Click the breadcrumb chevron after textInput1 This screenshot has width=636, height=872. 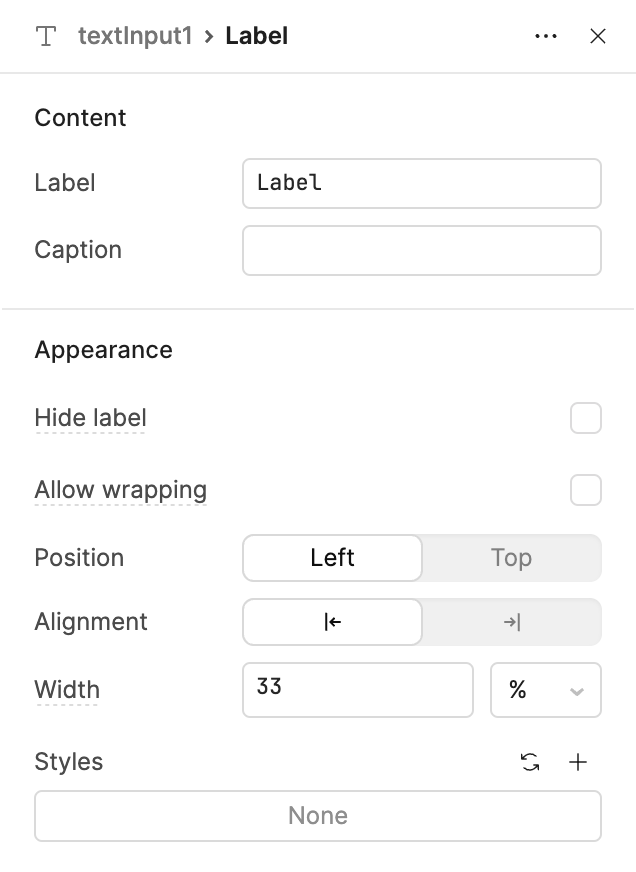coord(209,37)
